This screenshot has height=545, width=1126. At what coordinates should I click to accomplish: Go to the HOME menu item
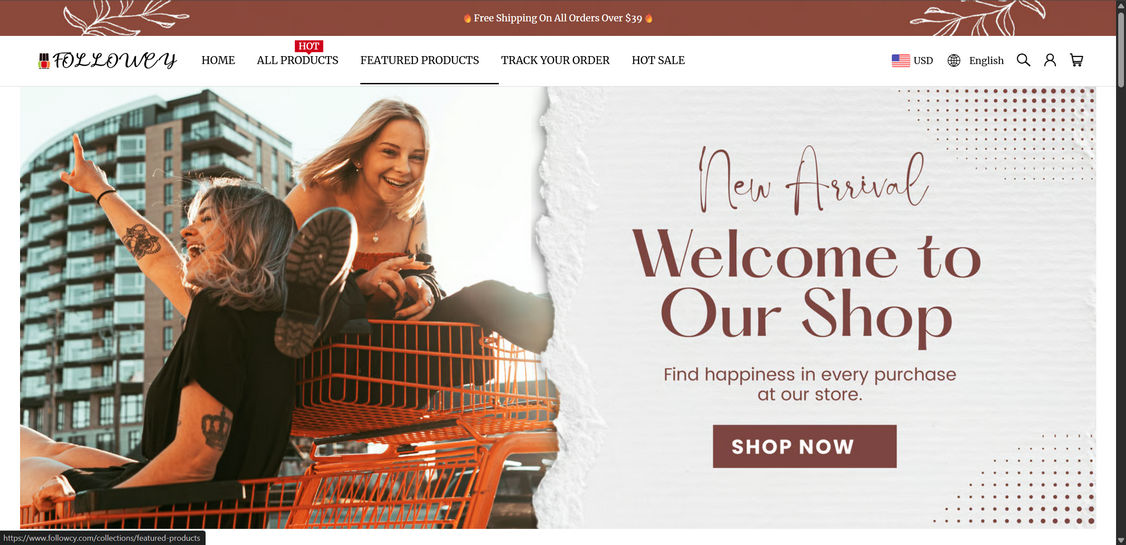(218, 60)
